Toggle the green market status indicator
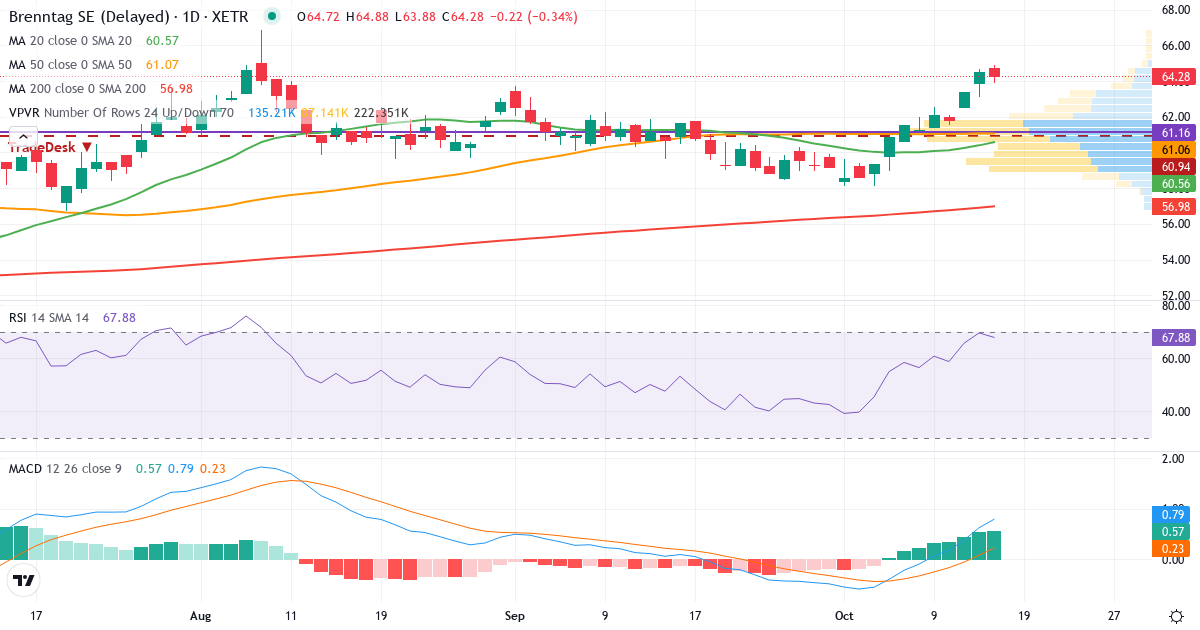Image resolution: width=1200 pixels, height=630 pixels. click(x=271, y=17)
